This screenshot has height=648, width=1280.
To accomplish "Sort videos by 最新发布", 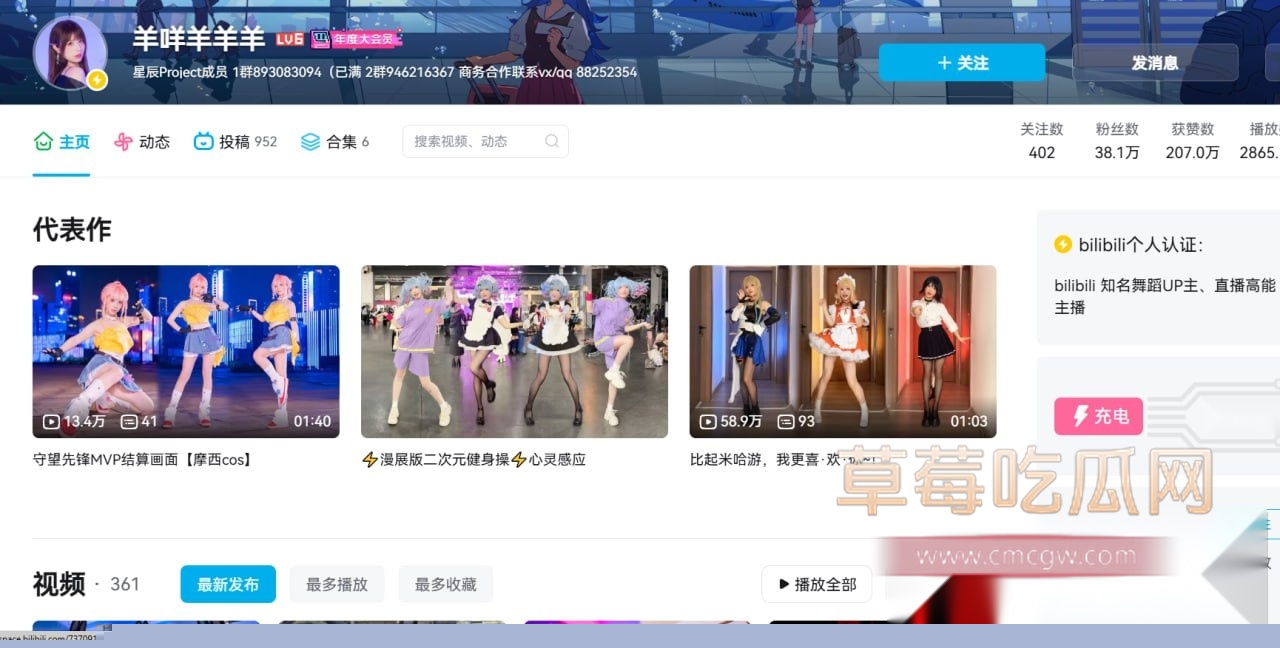I will click(228, 584).
